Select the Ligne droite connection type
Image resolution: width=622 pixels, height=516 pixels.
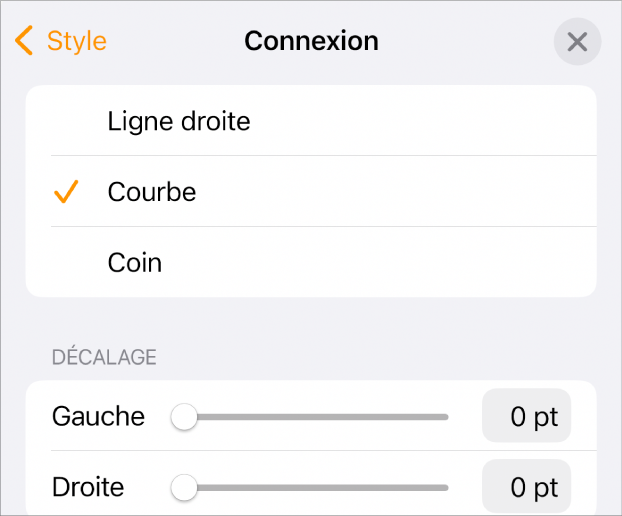[179, 121]
